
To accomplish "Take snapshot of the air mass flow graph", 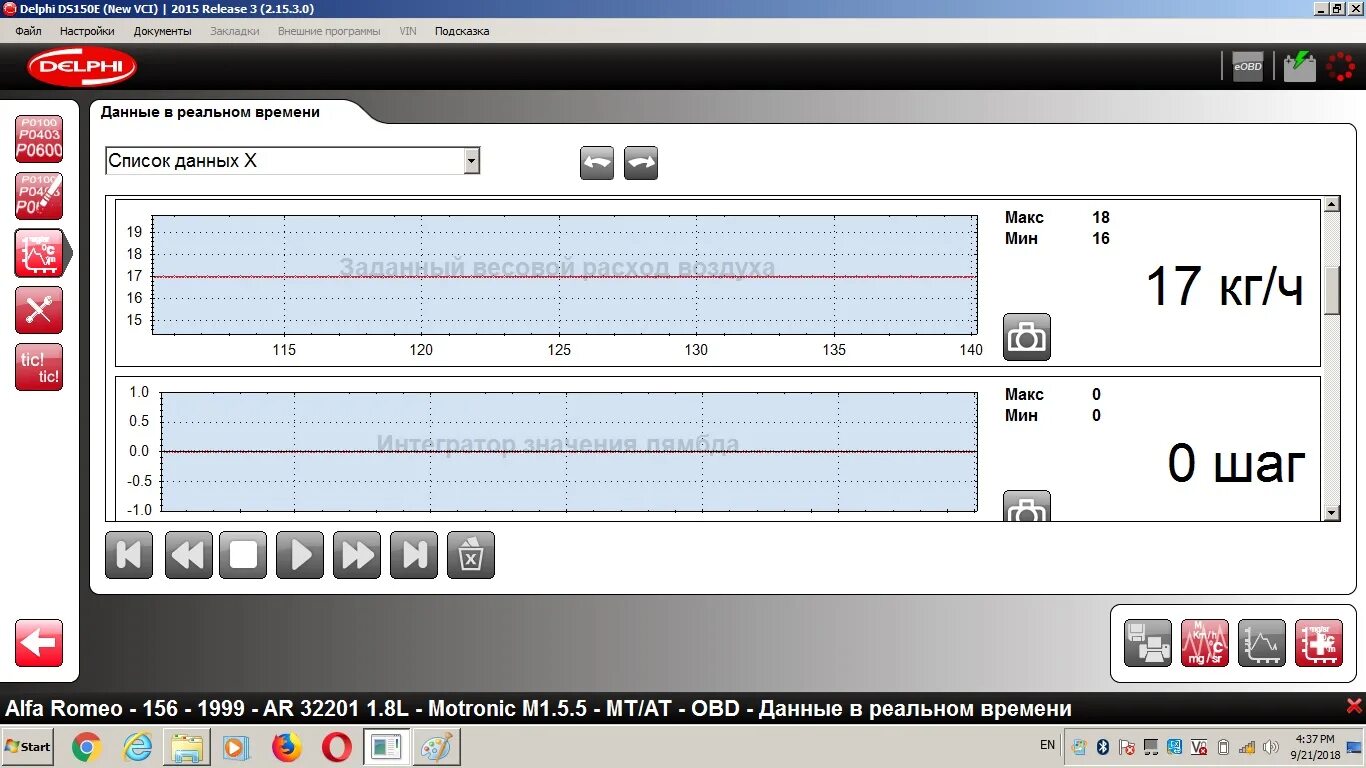I will click(x=1027, y=336).
